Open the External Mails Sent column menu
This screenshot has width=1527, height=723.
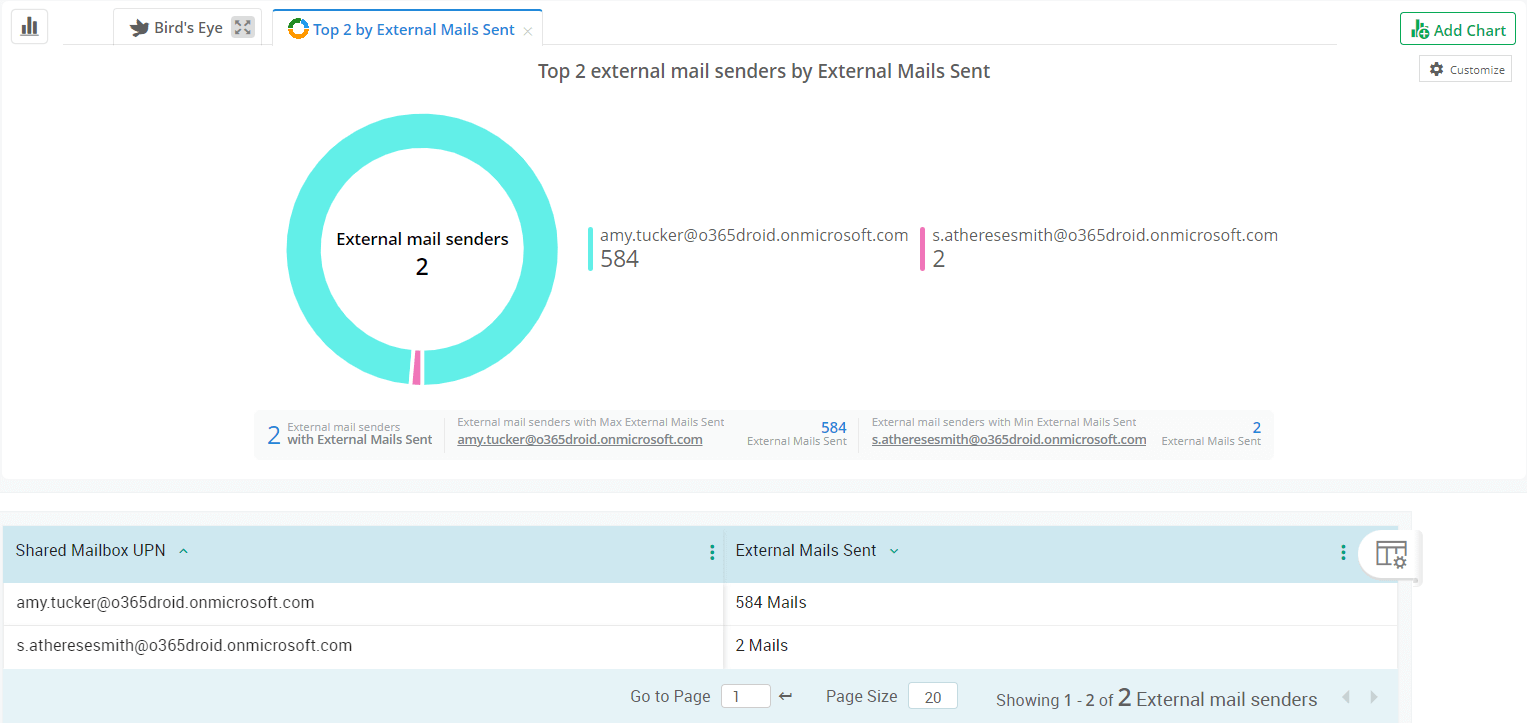tap(1343, 551)
